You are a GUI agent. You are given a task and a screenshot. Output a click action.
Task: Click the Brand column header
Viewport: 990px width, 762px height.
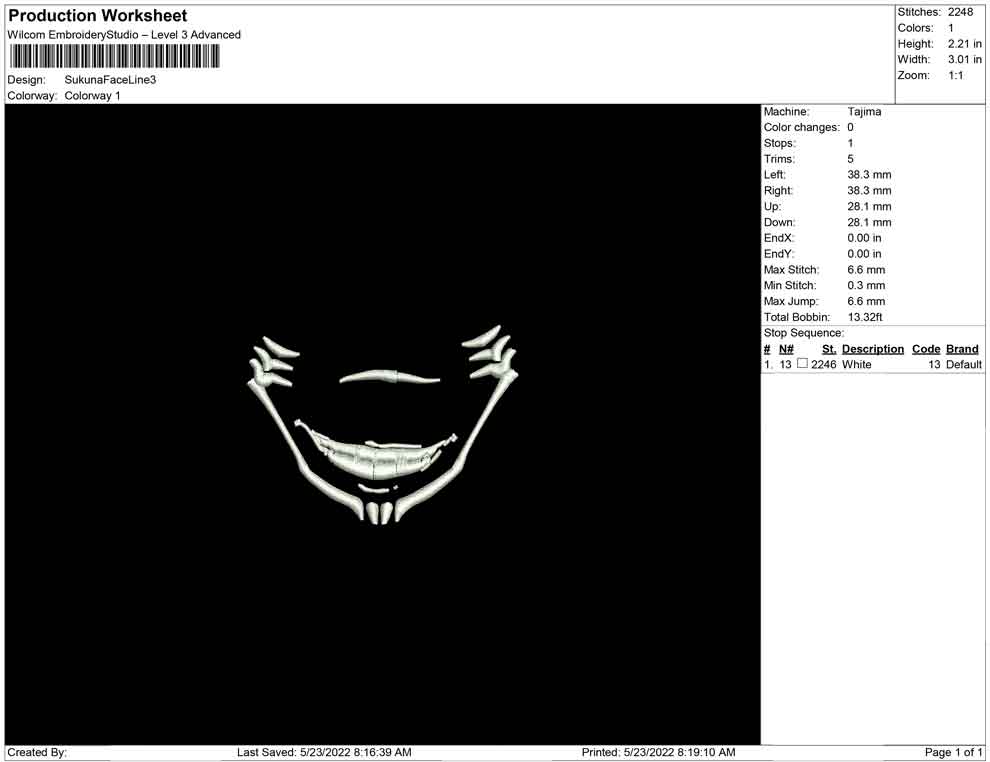tap(962, 349)
